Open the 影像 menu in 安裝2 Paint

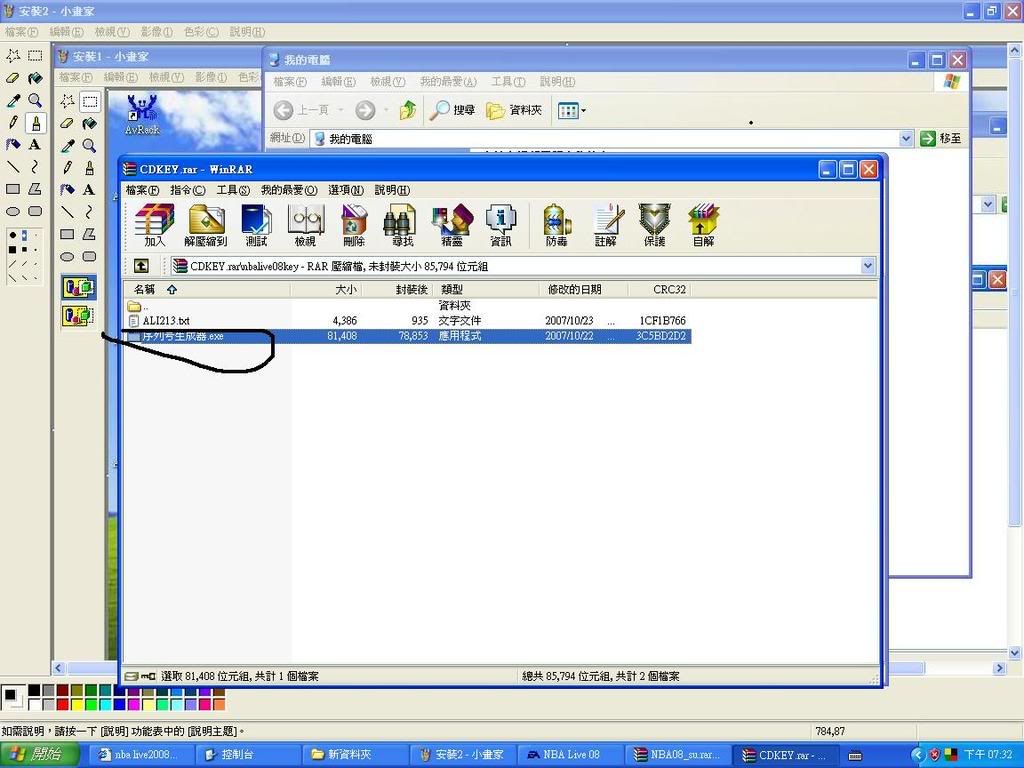(x=157, y=31)
